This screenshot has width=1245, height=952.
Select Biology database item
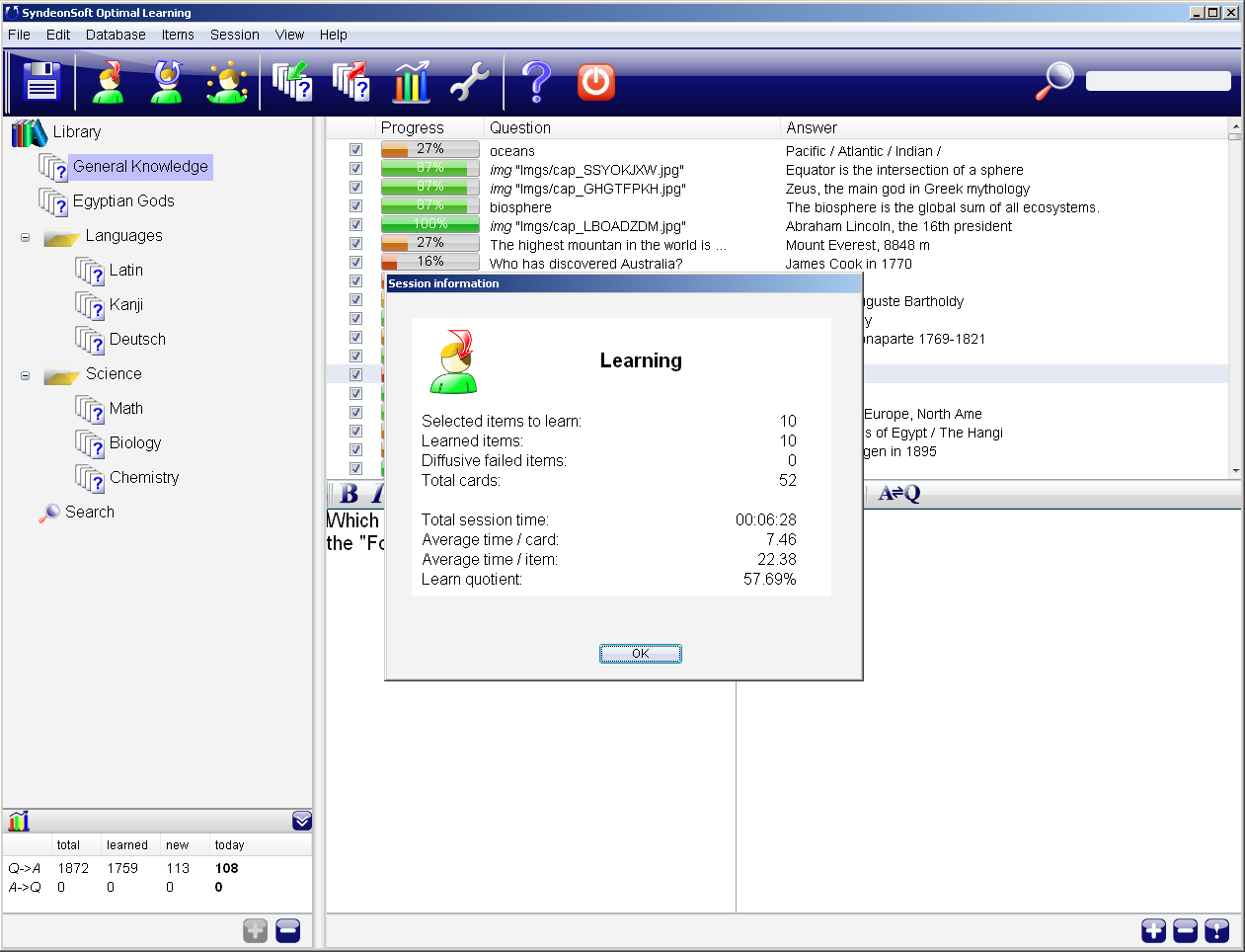point(135,443)
